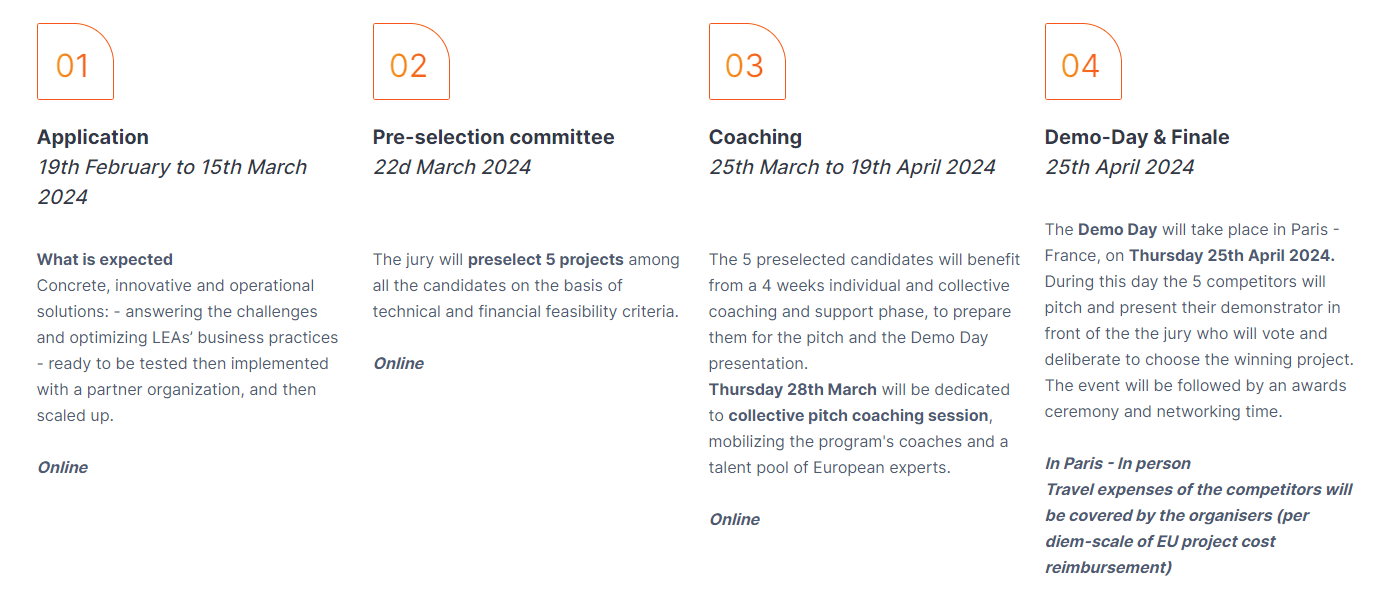Select the Application heading
Image resolution: width=1384 pixels, height=616 pixels.
(93, 137)
